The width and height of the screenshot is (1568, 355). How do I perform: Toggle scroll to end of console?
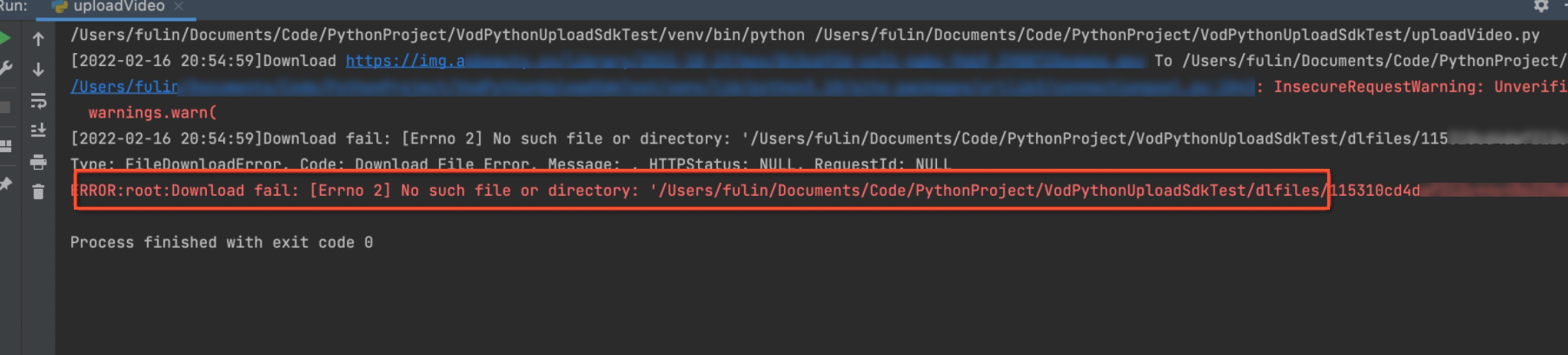pyautogui.click(x=38, y=131)
